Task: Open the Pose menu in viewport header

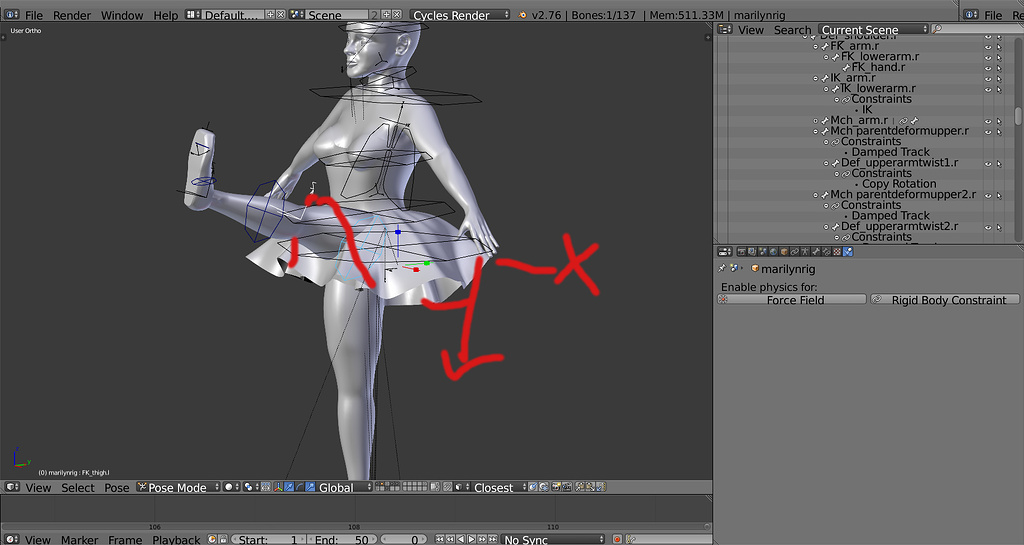Action: pyautogui.click(x=117, y=488)
